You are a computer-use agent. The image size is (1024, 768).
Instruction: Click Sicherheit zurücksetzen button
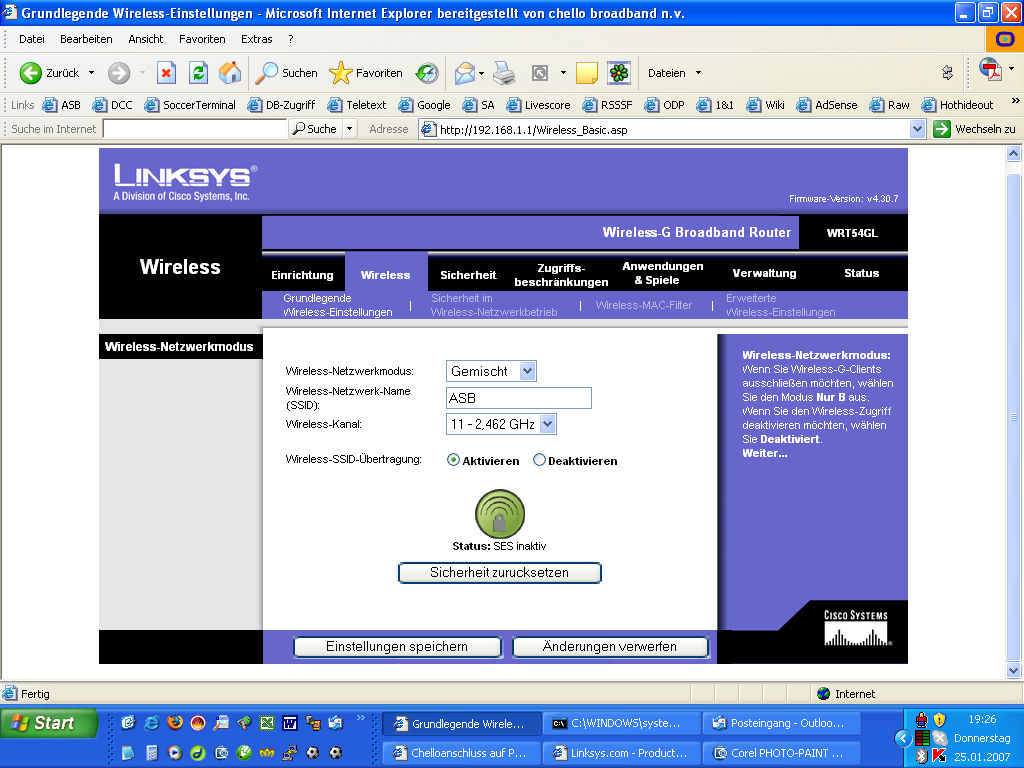coord(499,573)
